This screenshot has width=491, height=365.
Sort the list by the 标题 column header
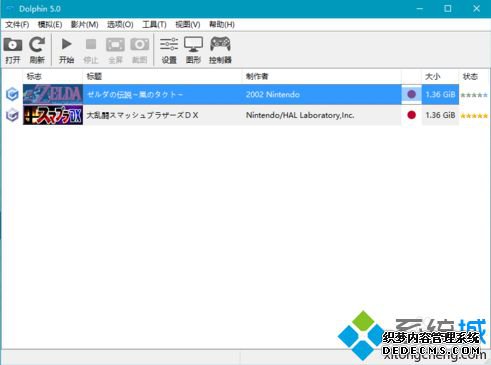[x=162, y=77]
